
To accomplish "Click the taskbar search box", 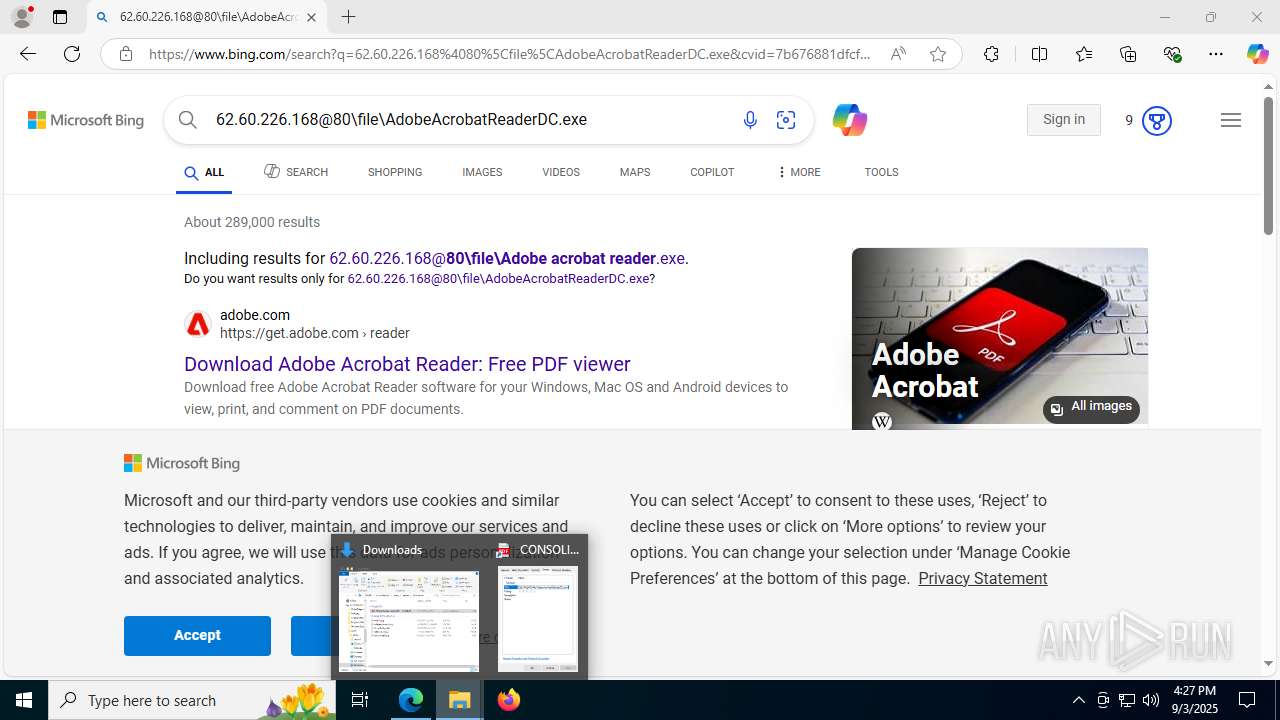I will [x=192, y=700].
